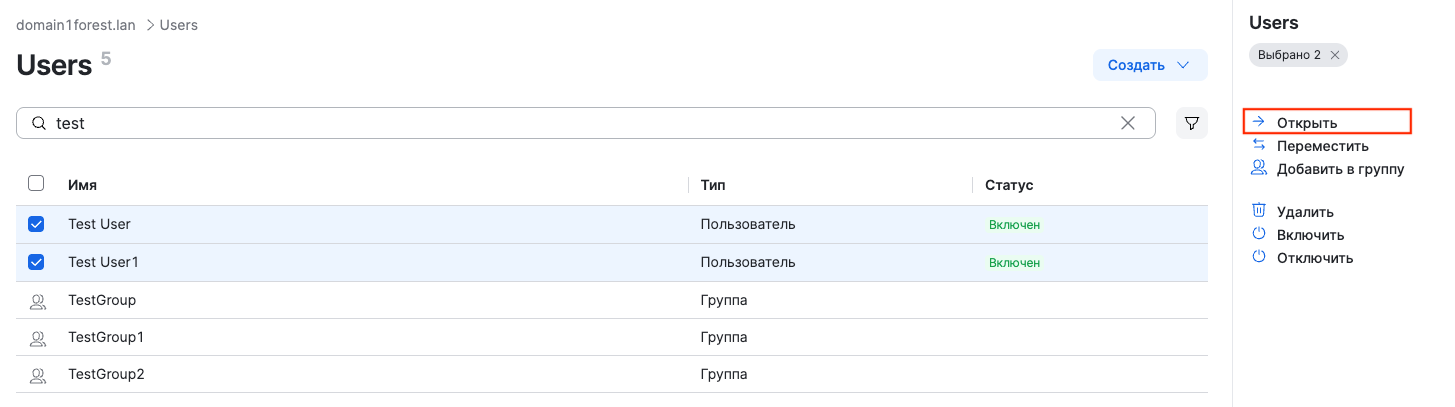Choose Открыть in the actions panel
Viewport: 1455px width, 407px height.
click(1306, 122)
